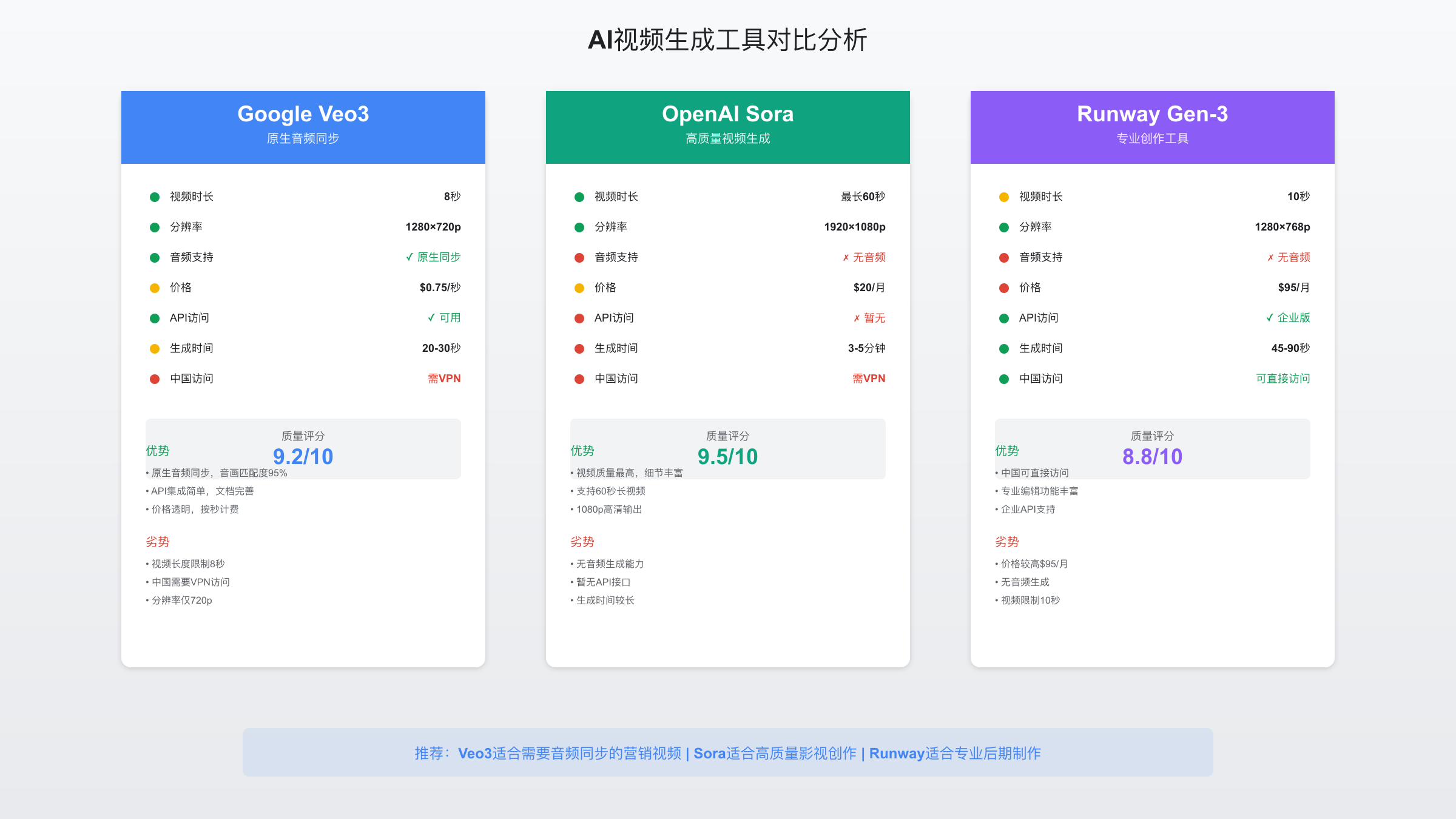The image size is (1456, 819).
Task: Click the red dot beside Sora 中国访问
Action: coord(579,379)
